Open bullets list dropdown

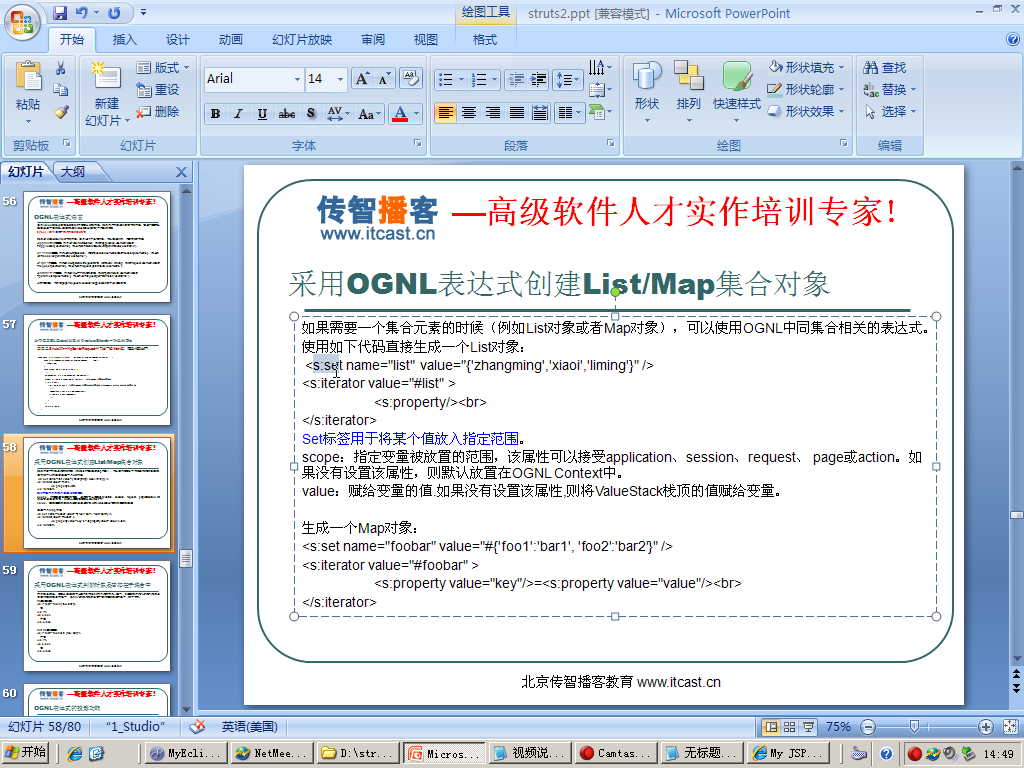[x=461, y=80]
